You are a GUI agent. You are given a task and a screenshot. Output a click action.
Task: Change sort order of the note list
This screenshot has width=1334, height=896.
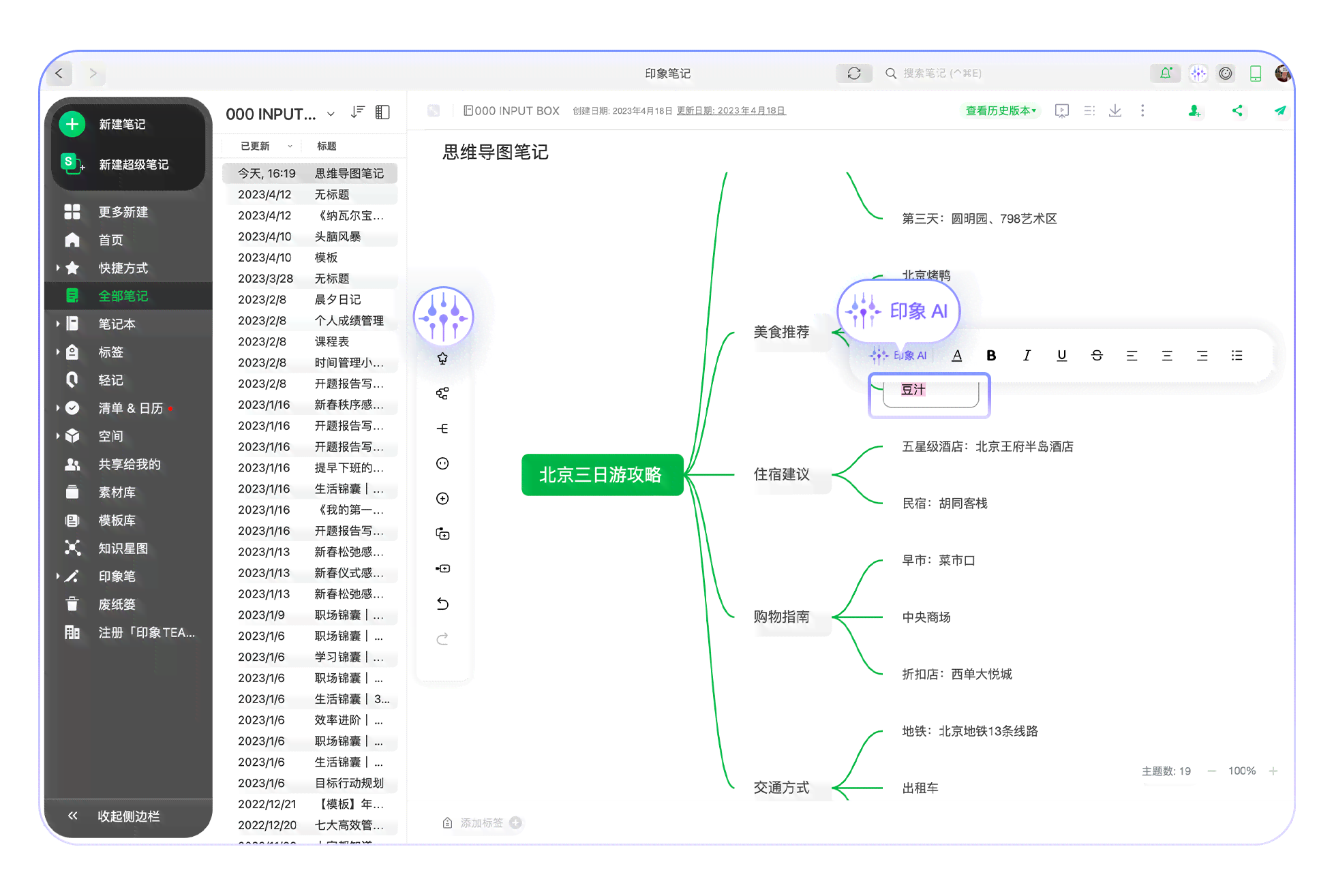click(358, 112)
